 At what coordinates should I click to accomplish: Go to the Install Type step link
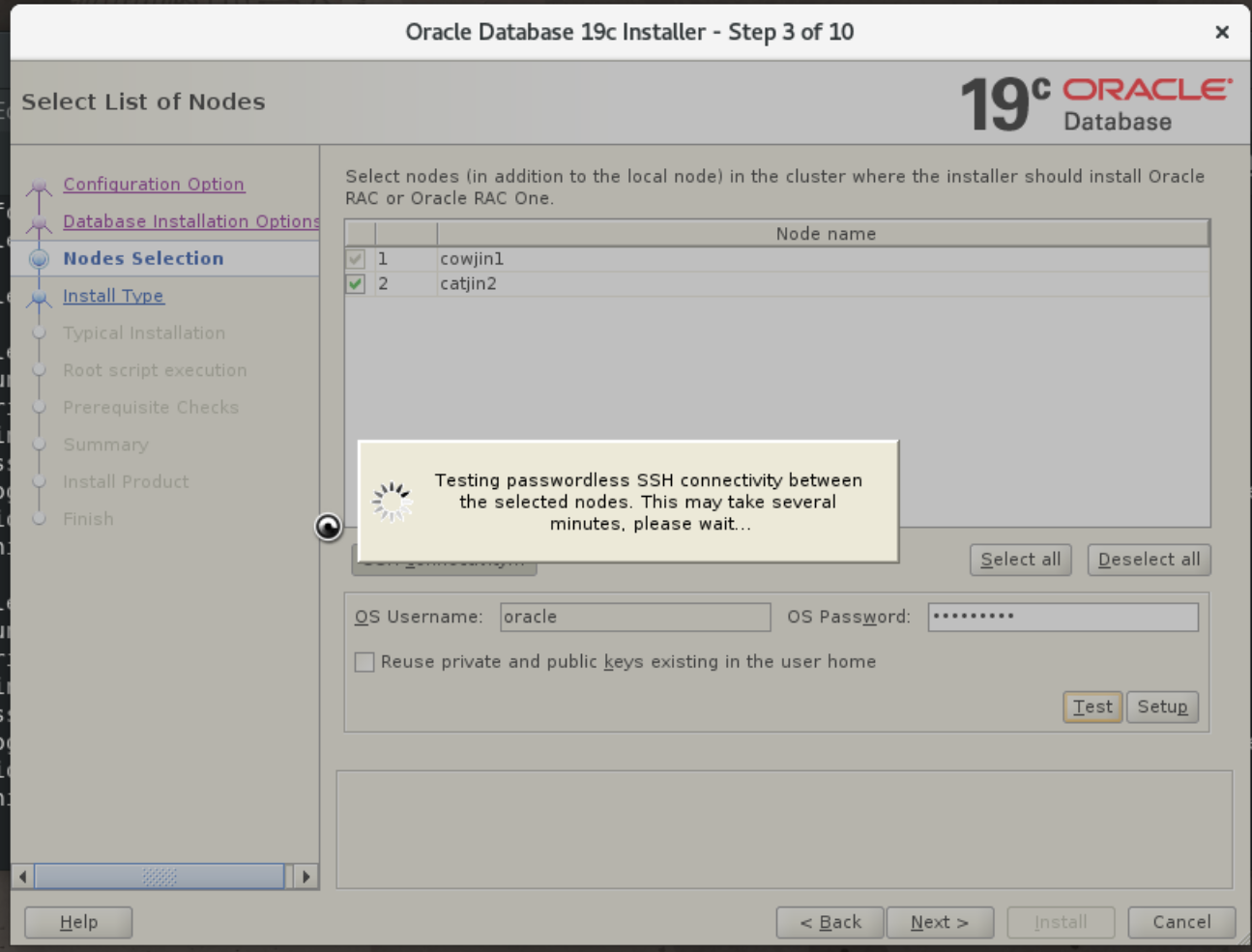click(x=113, y=296)
